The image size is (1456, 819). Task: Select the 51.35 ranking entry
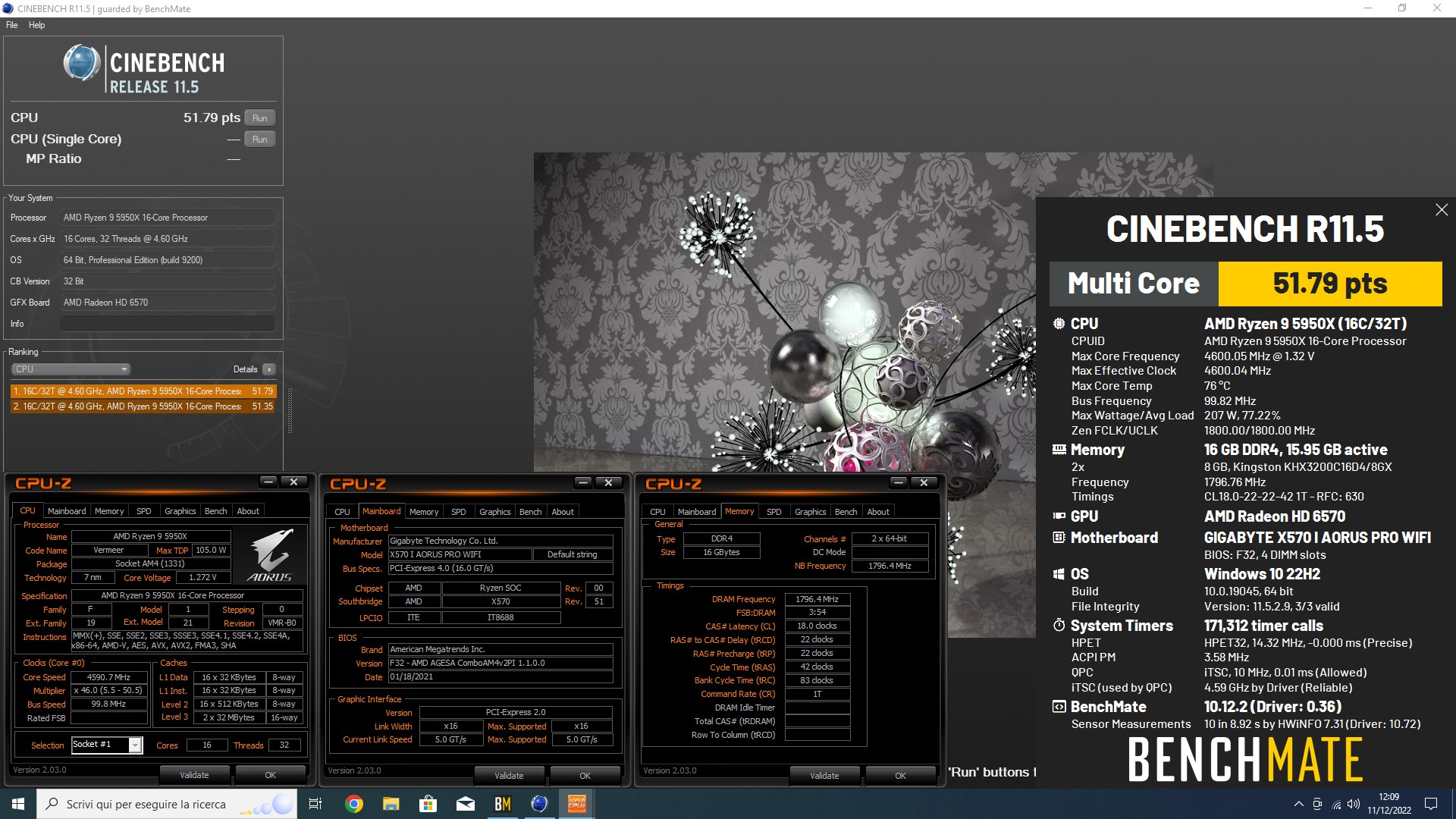point(143,406)
